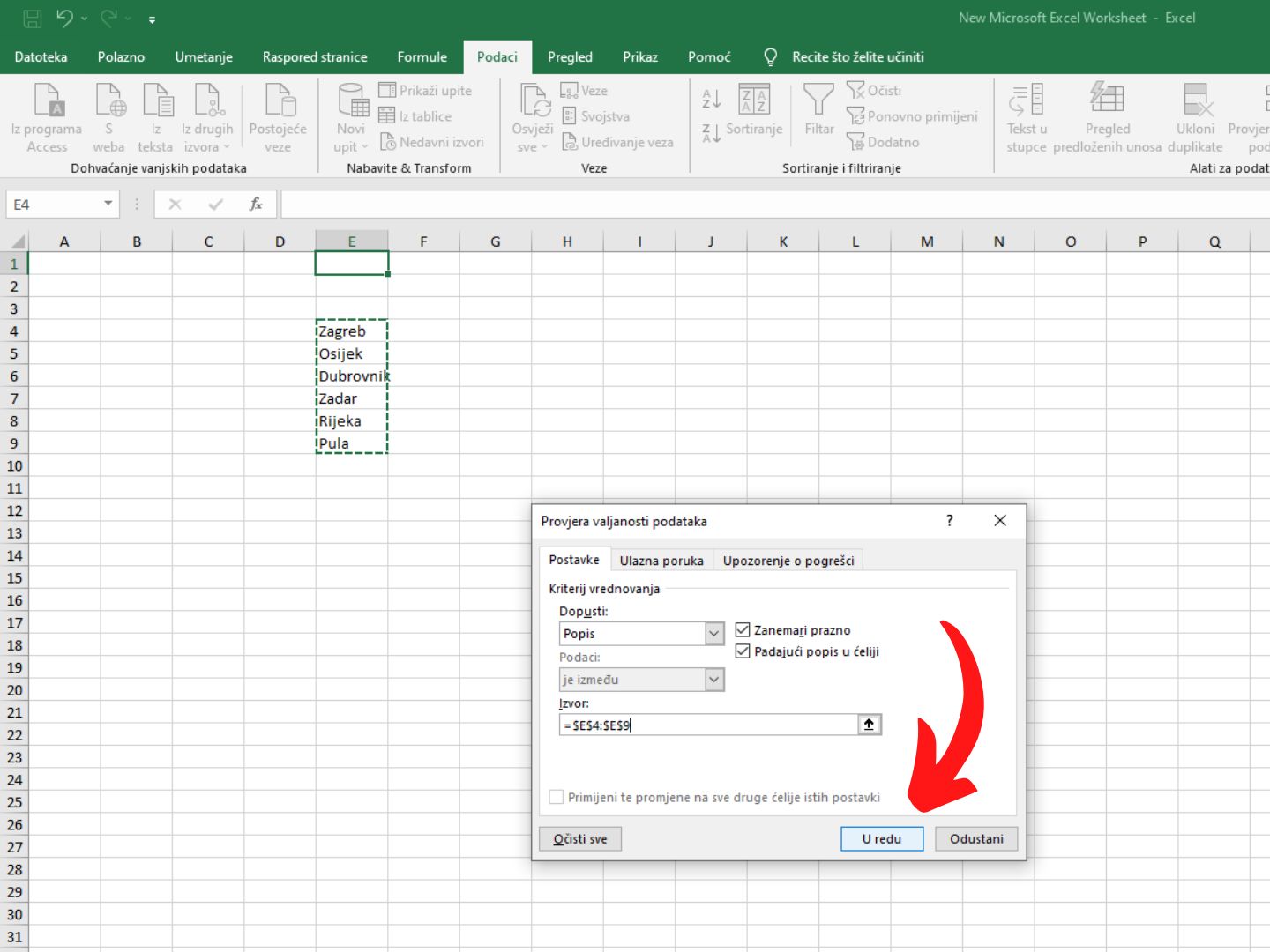Click Veze in connections group
This screenshot has width=1270, height=952.
coord(584,90)
